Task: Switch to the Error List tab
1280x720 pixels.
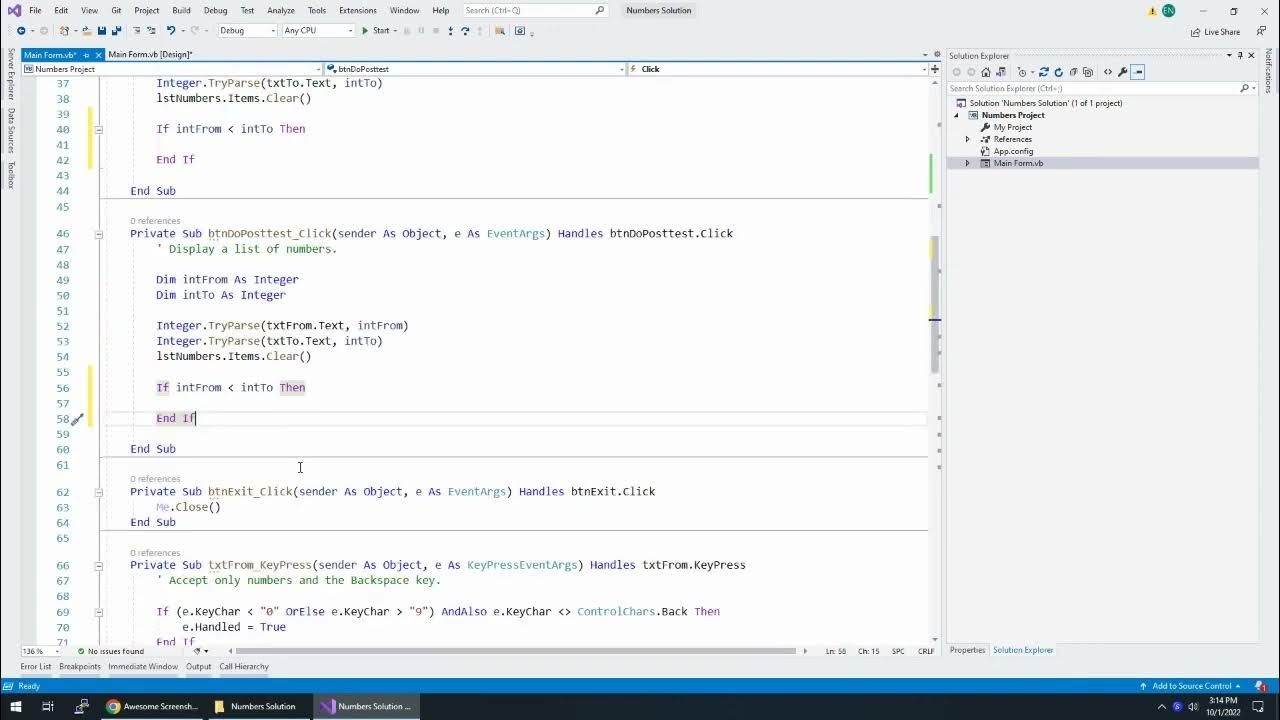Action: click(36, 666)
